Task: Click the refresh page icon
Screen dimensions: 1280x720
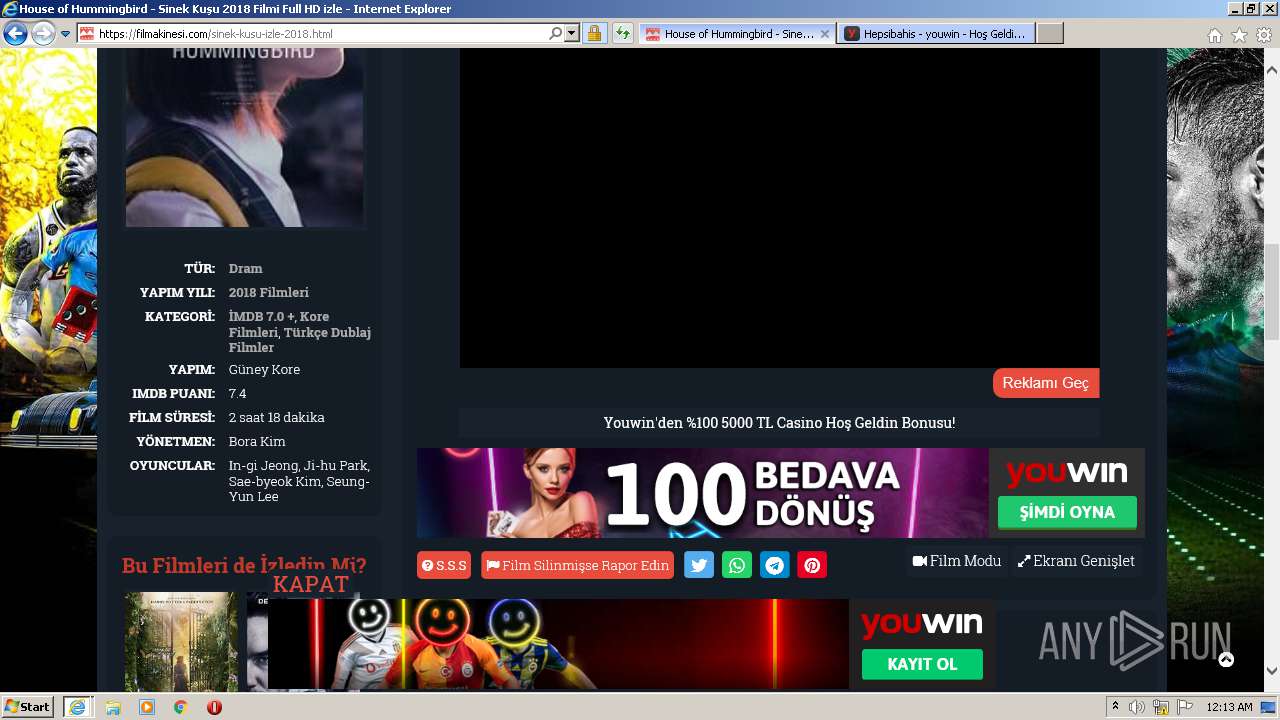Action: 622,33
